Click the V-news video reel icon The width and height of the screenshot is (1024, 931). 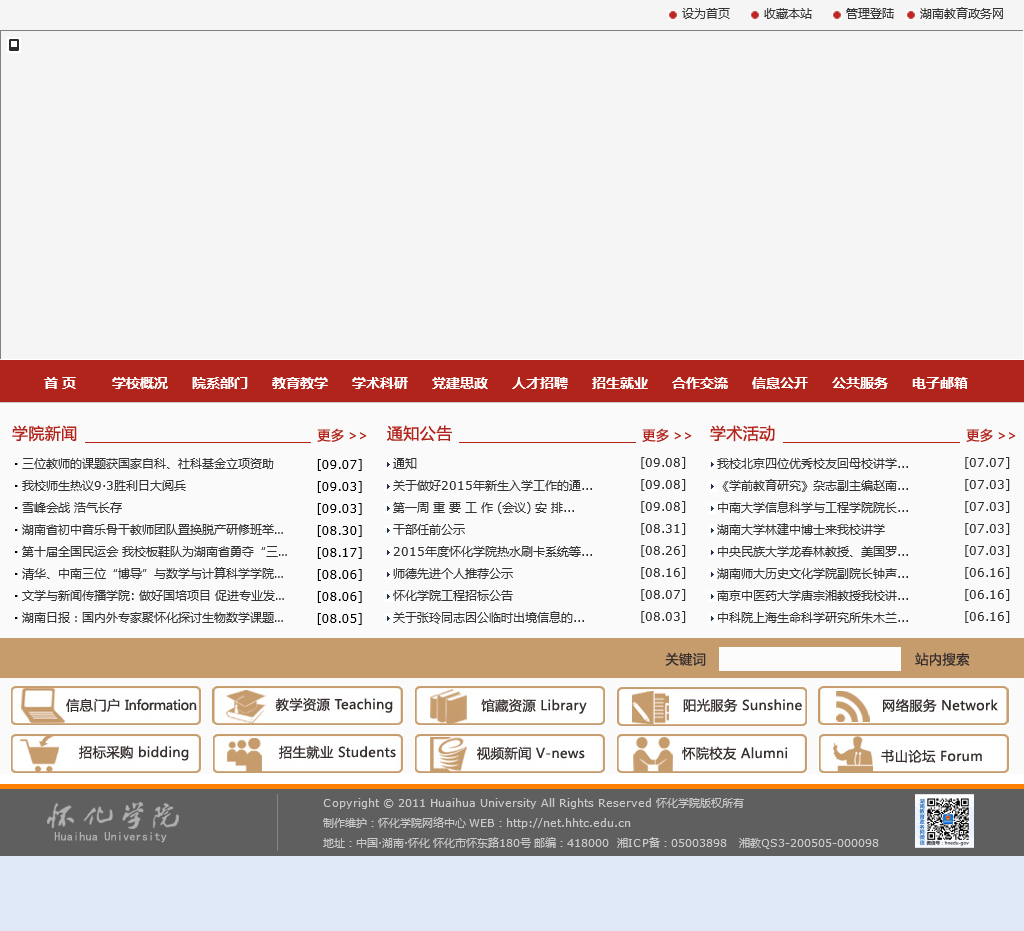(448, 754)
